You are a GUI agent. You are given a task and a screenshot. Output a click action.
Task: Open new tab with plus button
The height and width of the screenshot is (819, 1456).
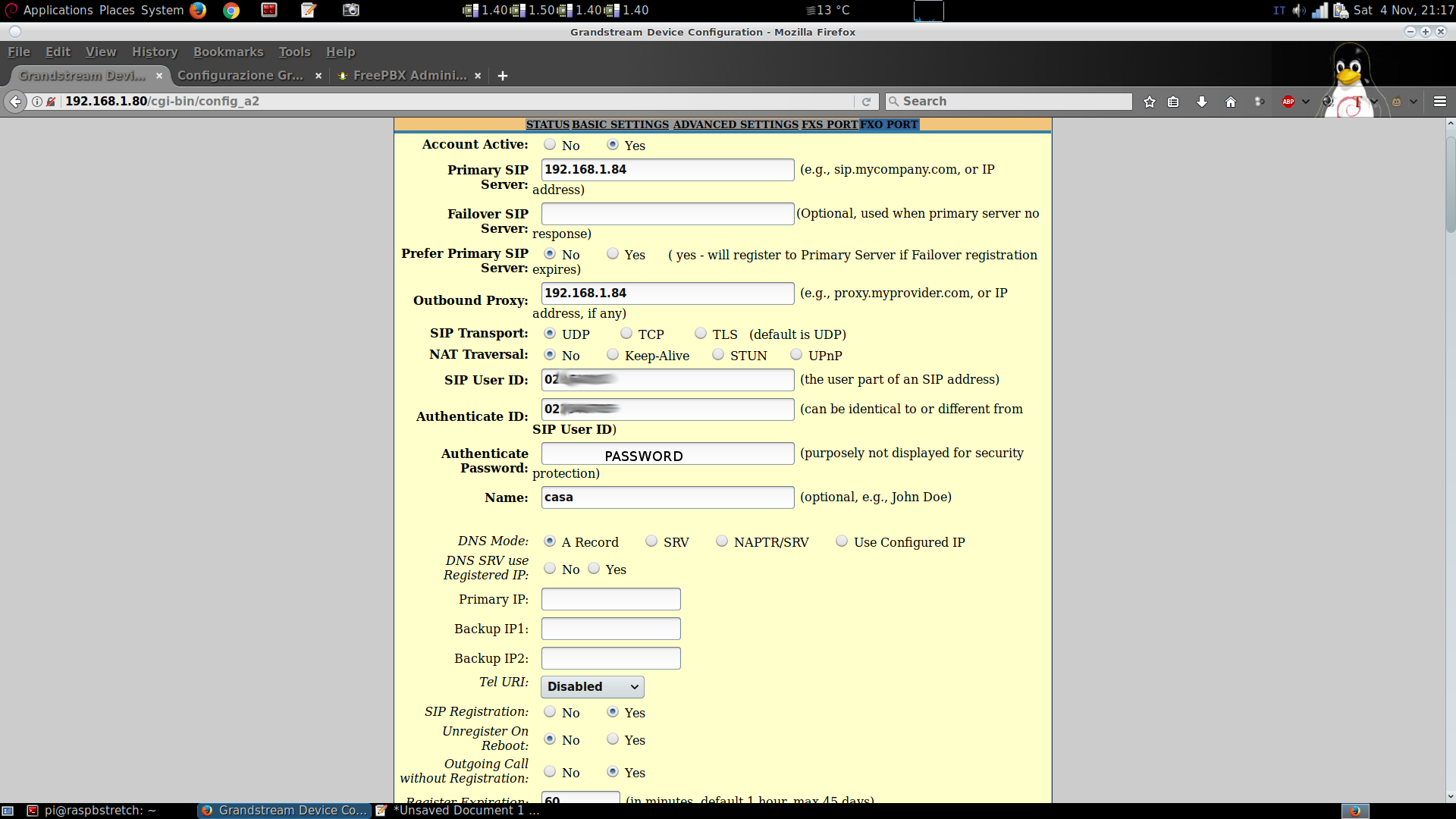(x=502, y=76)
